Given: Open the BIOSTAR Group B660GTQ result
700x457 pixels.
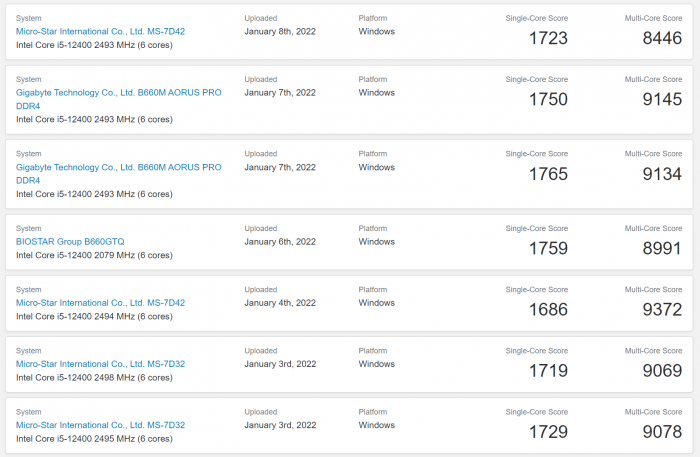Looking at the screenshot, I should [x=70, y=241].
